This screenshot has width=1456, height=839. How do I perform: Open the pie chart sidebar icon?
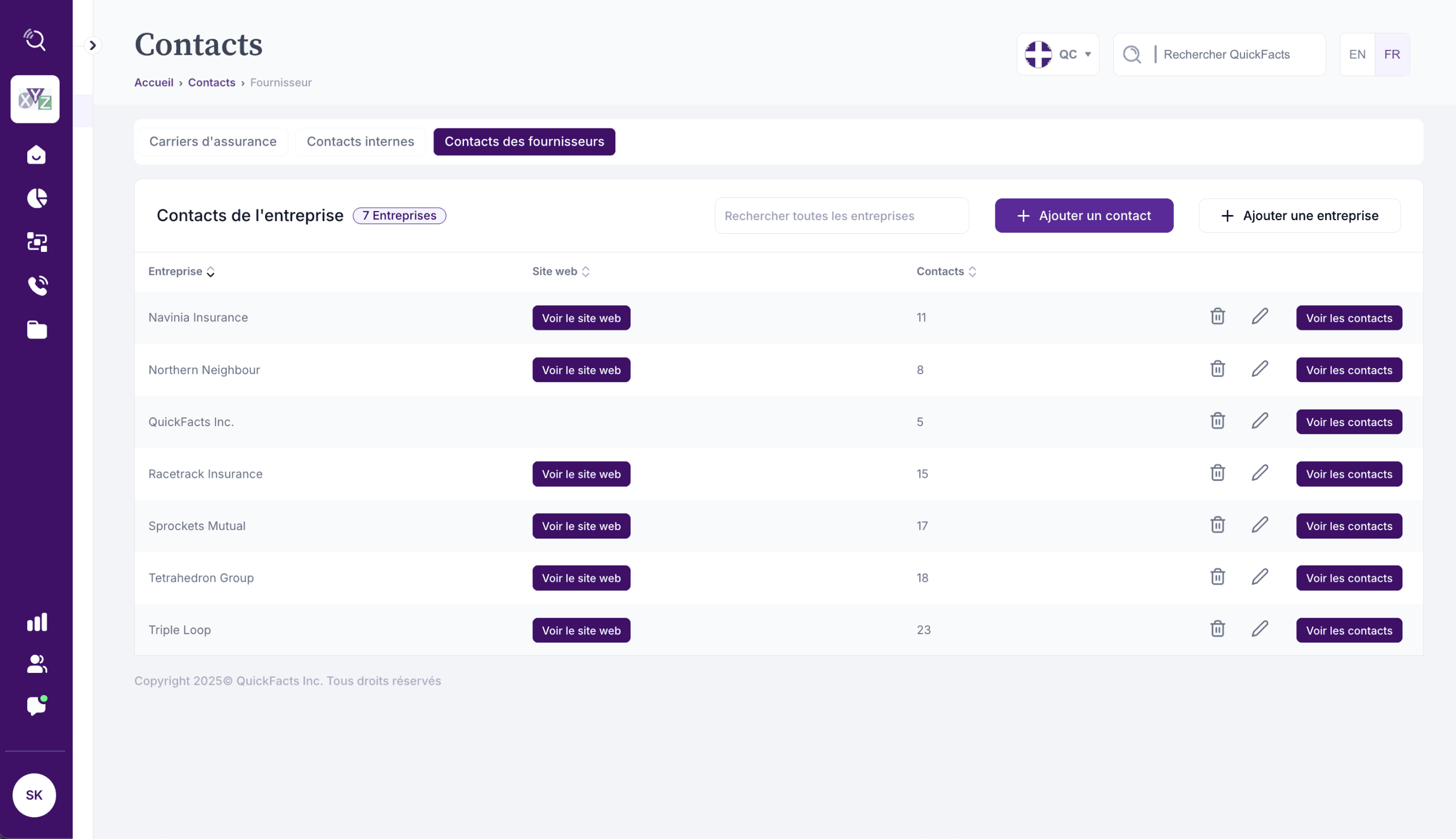coord(36,198)
